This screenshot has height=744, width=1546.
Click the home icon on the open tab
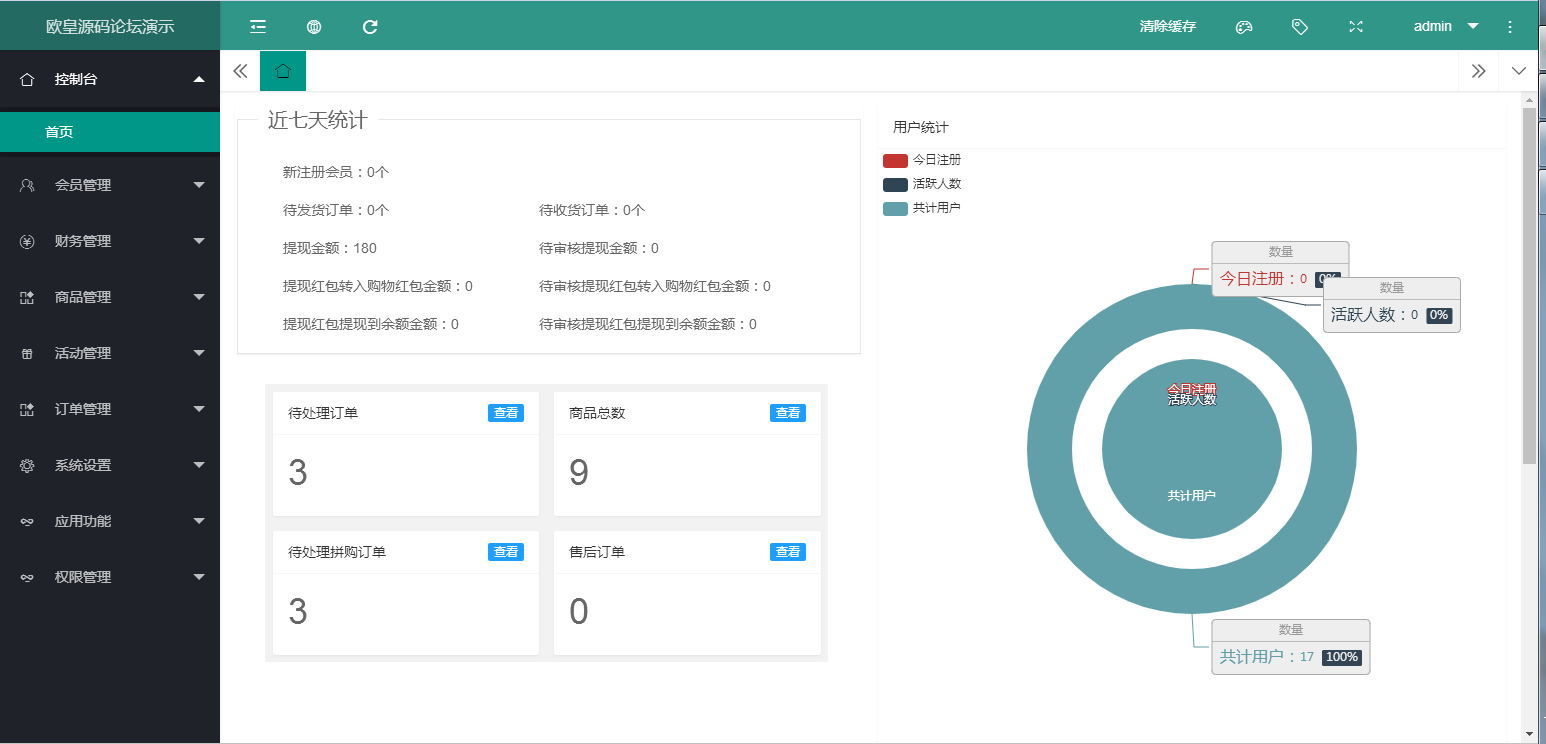pyautogui.click(x=282, y=71)
